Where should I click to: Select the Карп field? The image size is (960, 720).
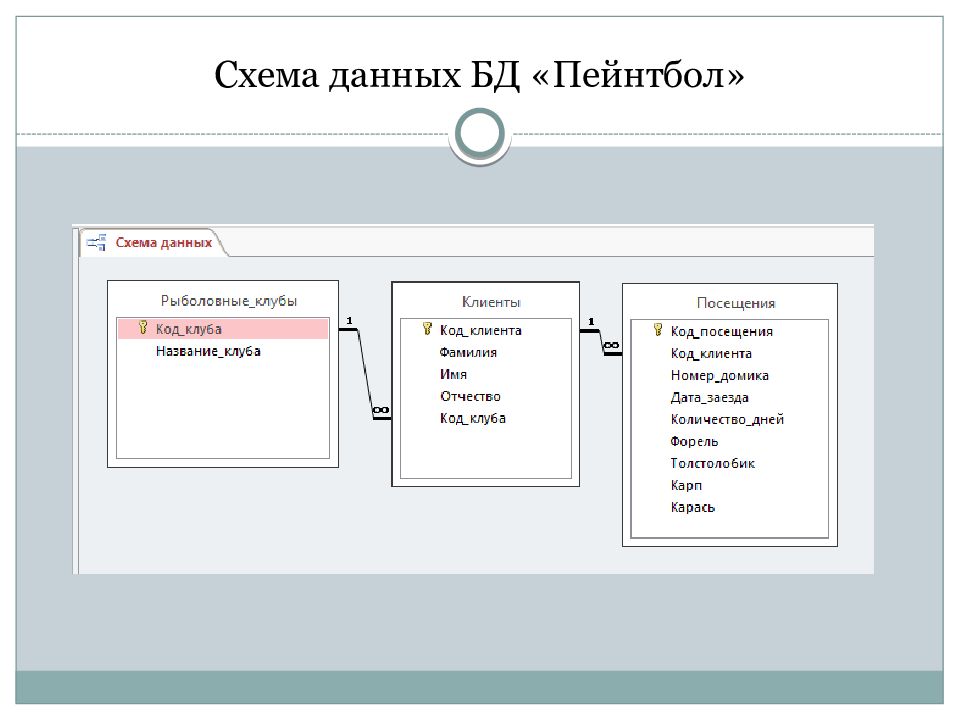coord(686,486)
